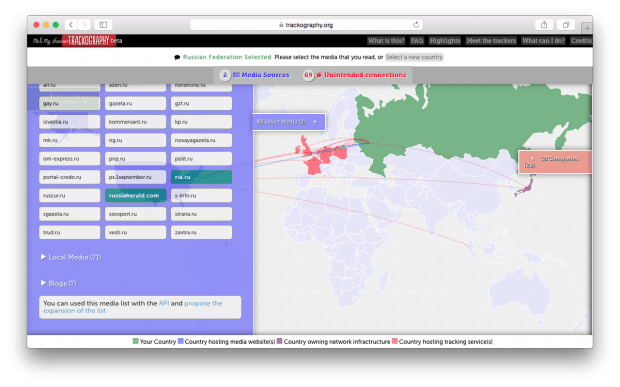Select the kommersant.ru media source
Image resolution: width=620 pixels, height=387 pixels.
click(135, 122)
